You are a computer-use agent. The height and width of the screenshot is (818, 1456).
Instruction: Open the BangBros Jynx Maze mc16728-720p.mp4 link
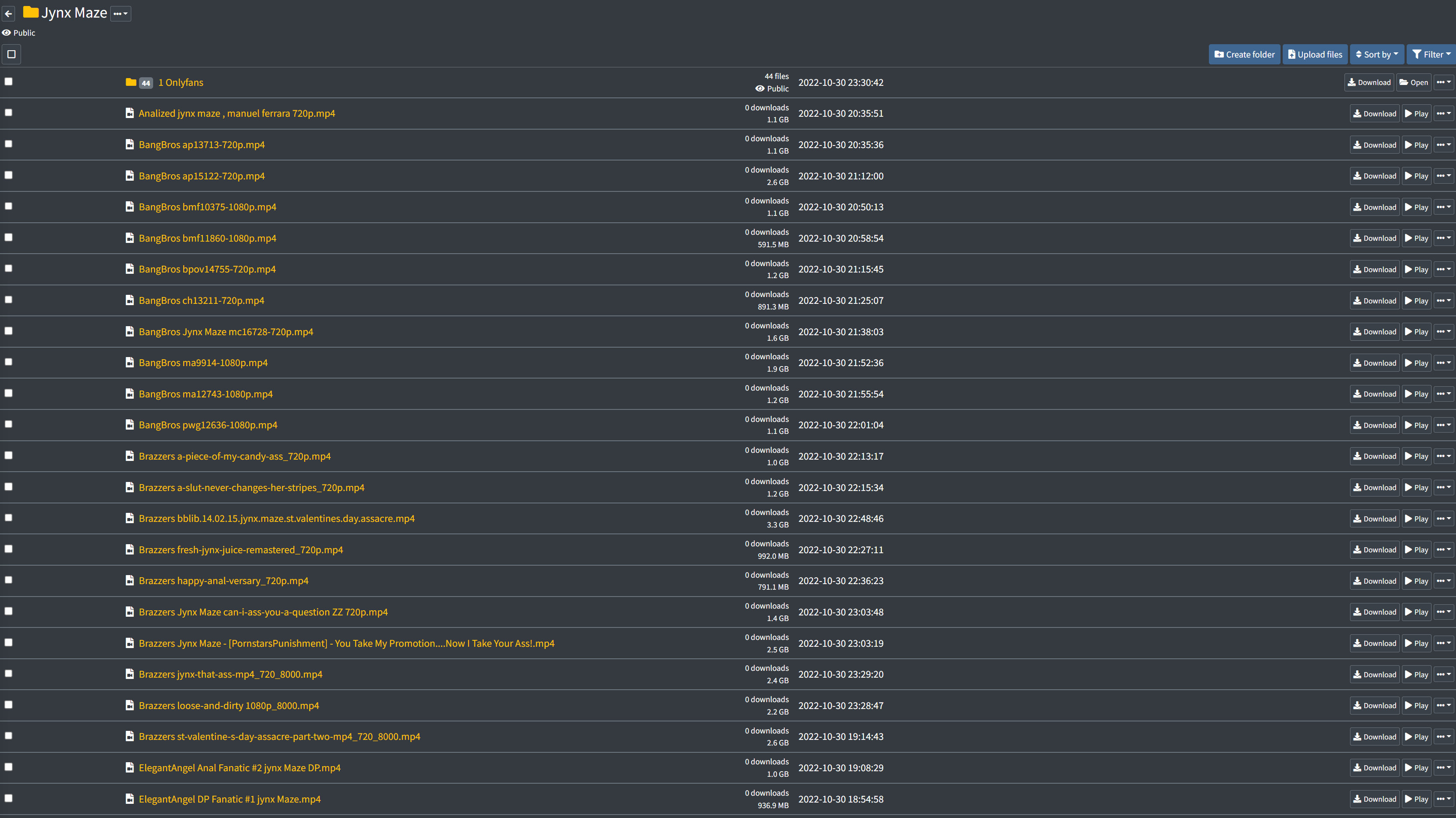[226, 332]
